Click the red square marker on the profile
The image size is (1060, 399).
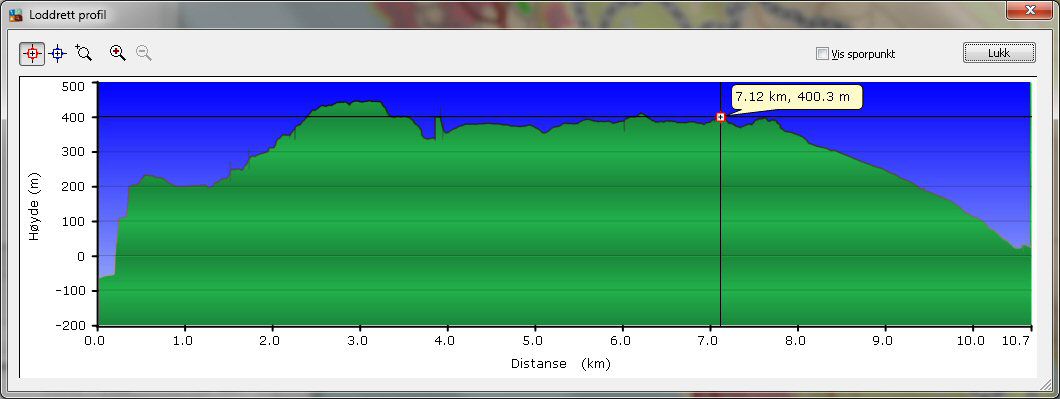pos(721,117)
